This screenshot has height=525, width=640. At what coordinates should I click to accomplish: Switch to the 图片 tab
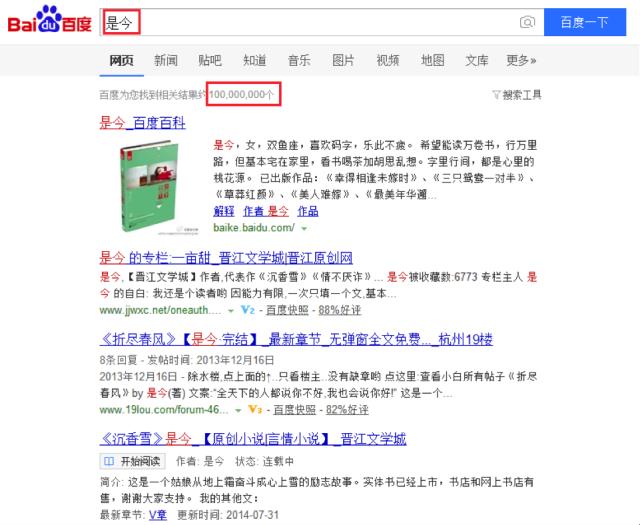click(343, 60)
